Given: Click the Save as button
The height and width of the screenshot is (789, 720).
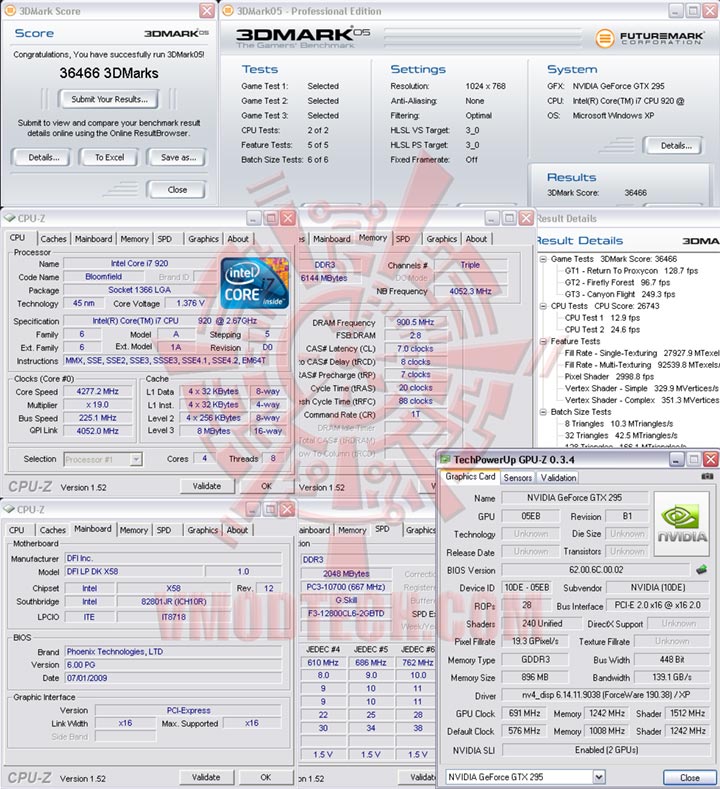Looking at the screenshot, I should (178, 157).
